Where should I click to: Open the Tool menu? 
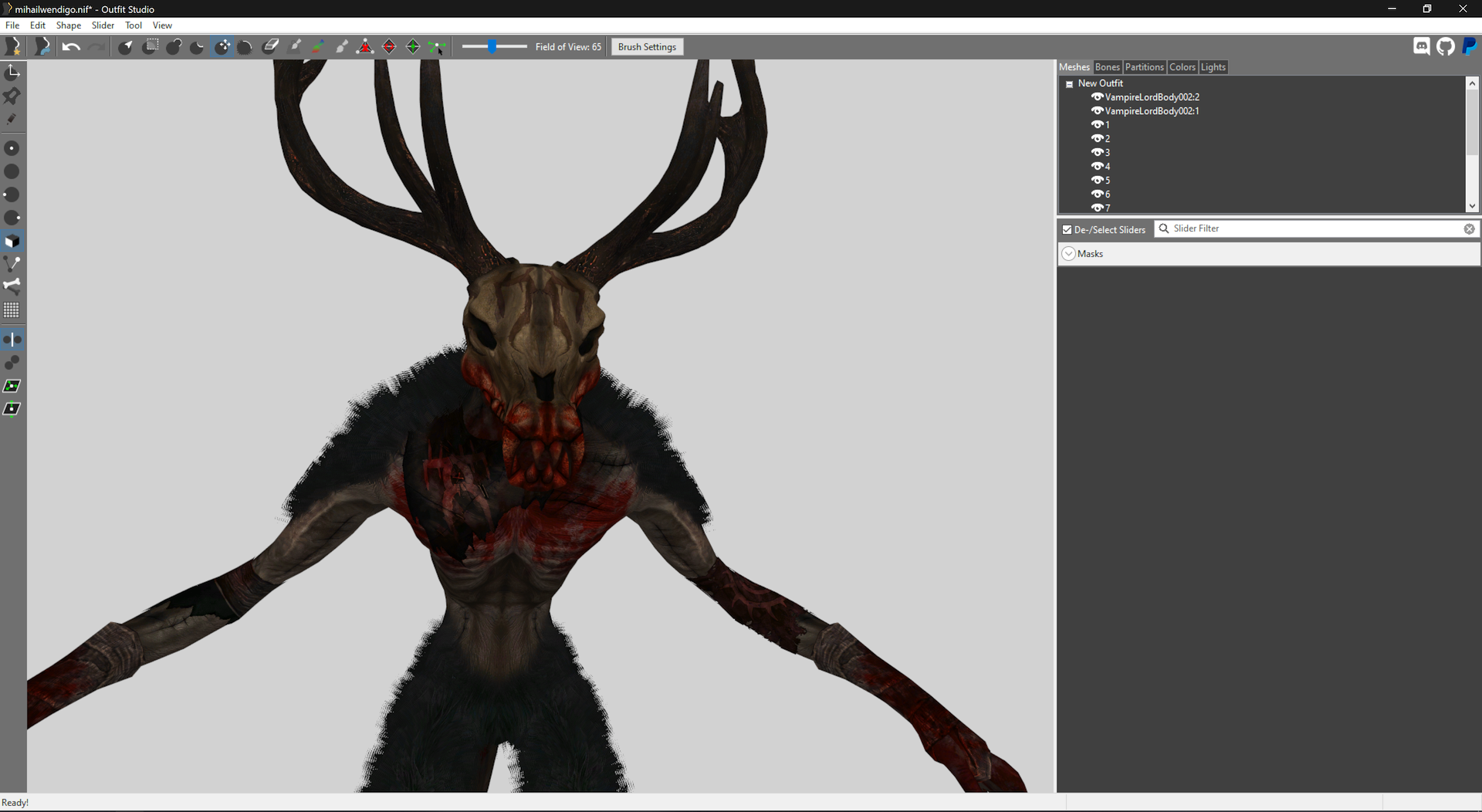tap(134, 25)
